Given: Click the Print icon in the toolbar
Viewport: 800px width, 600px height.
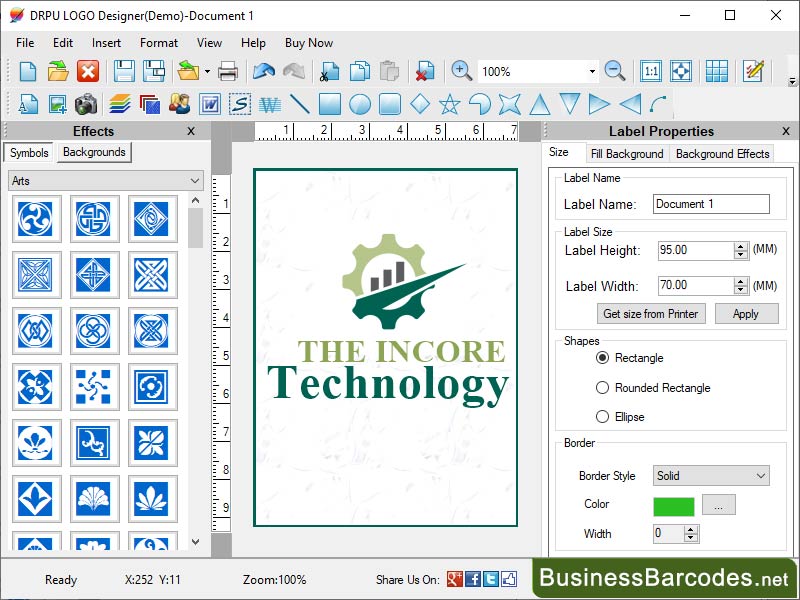Looking at the screenshot, I should pyautogui.click(x=228, y=71).
